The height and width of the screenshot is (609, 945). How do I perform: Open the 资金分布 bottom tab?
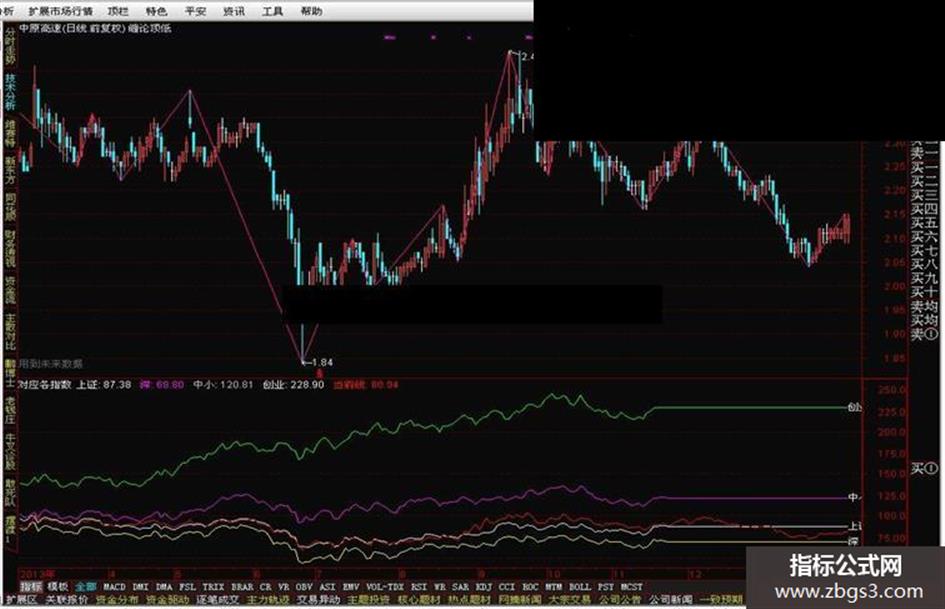(118, 600)
